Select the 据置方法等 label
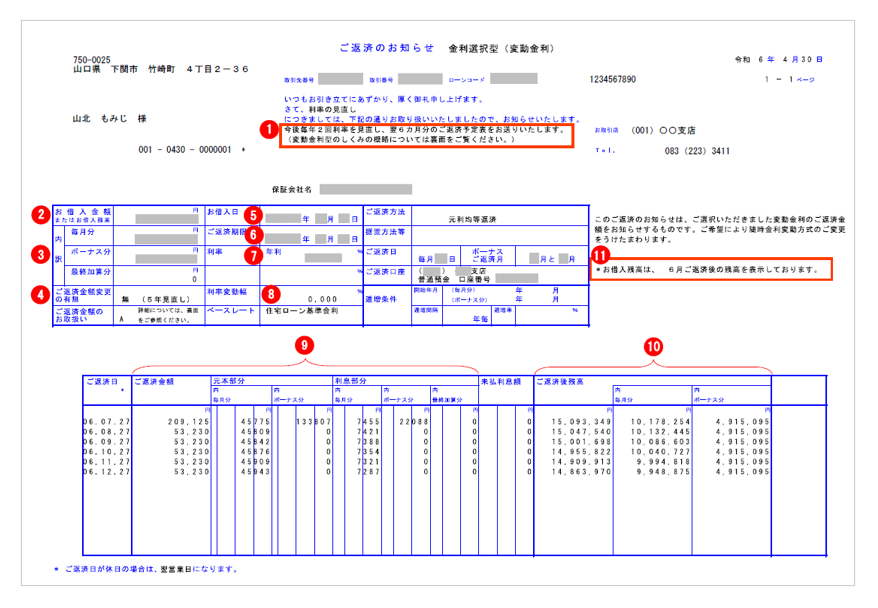The width and height of the screenshot is (878, 608). (x=385, y=232)
